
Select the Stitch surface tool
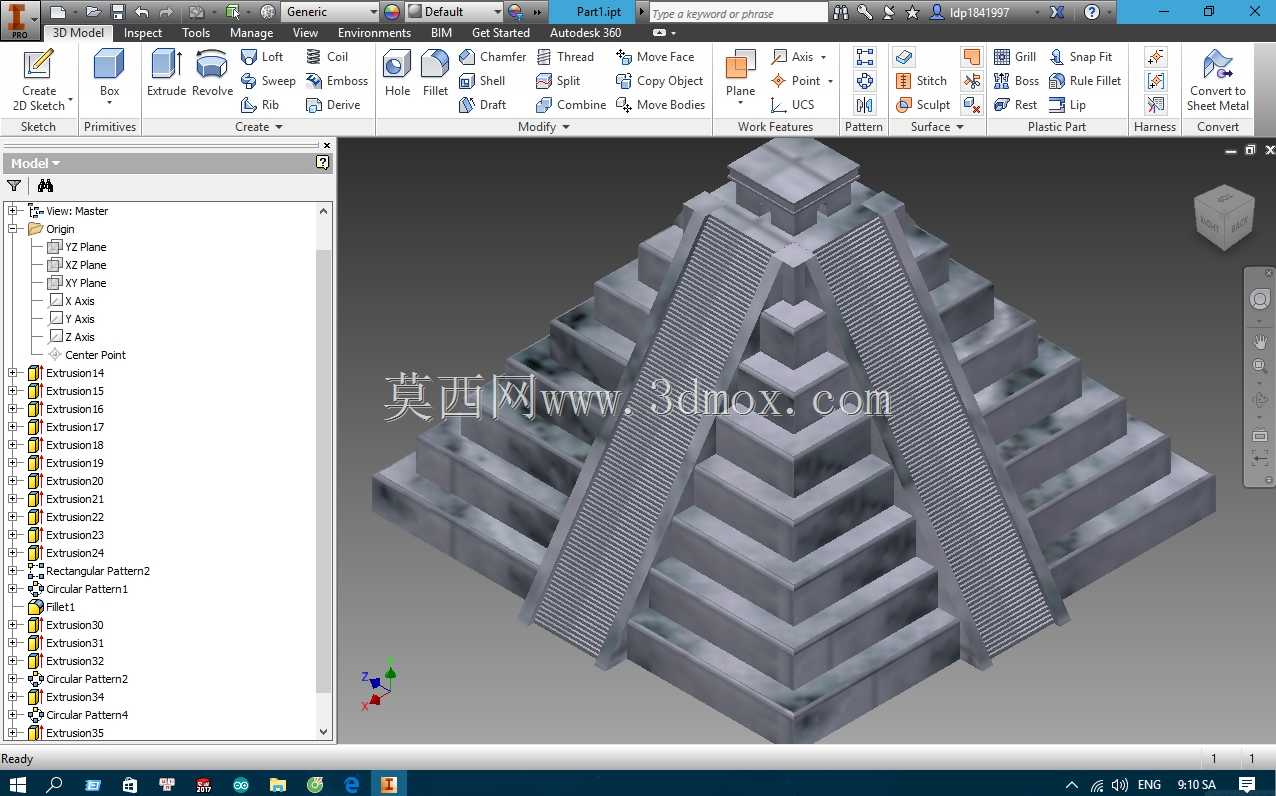[x=921, y=81]
